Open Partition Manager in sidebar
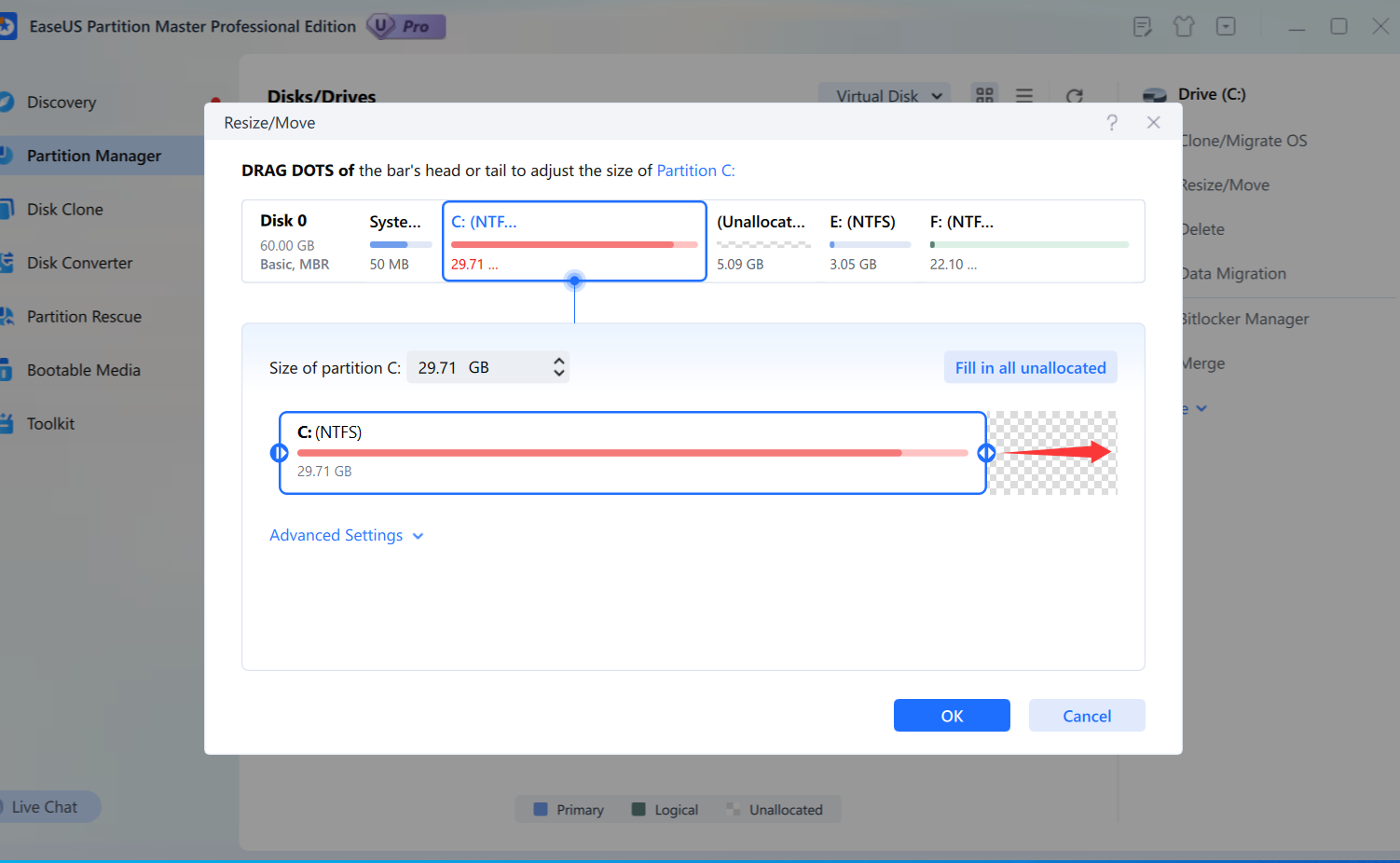 (x=93, y=156)
